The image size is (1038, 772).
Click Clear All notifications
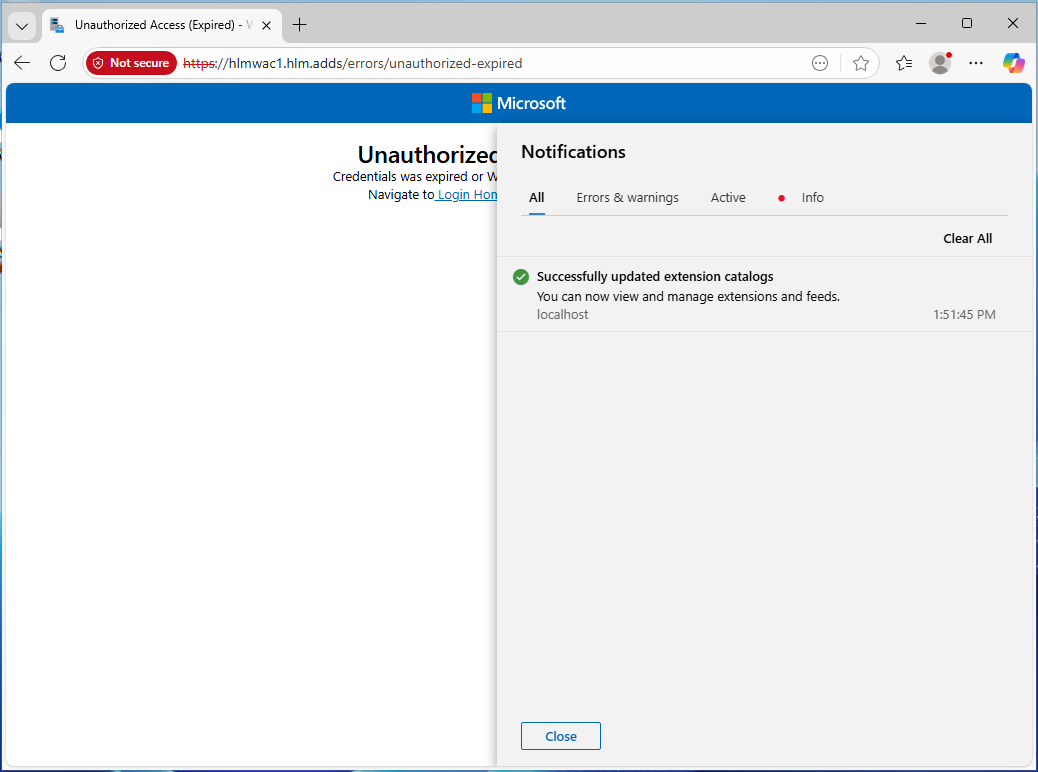[967, 238]
